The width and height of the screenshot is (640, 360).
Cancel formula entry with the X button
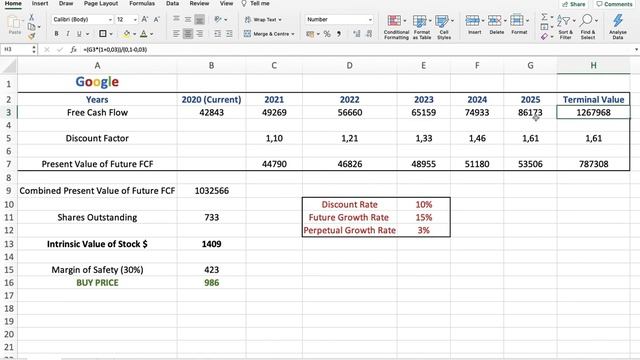point(47,49)
